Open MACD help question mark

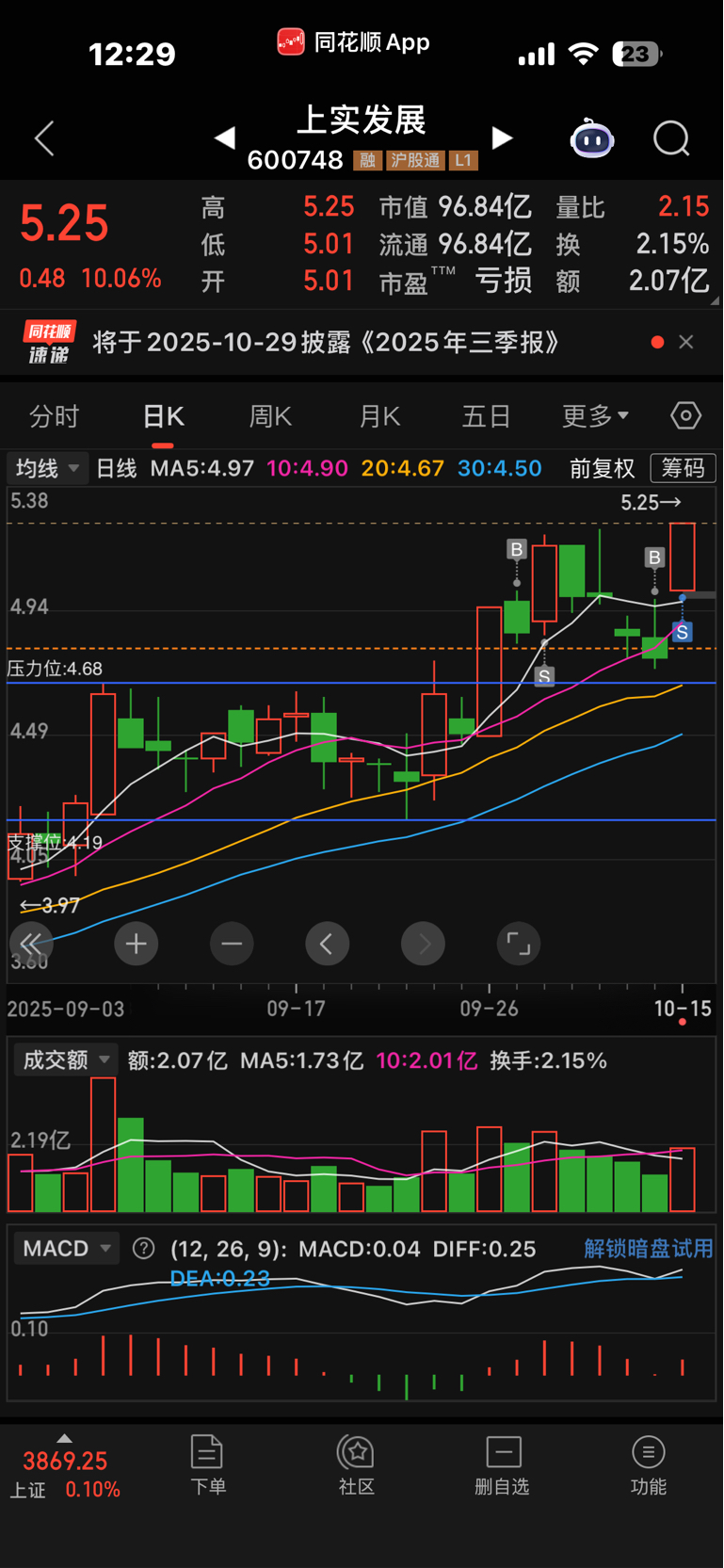tap(144, 1249)
